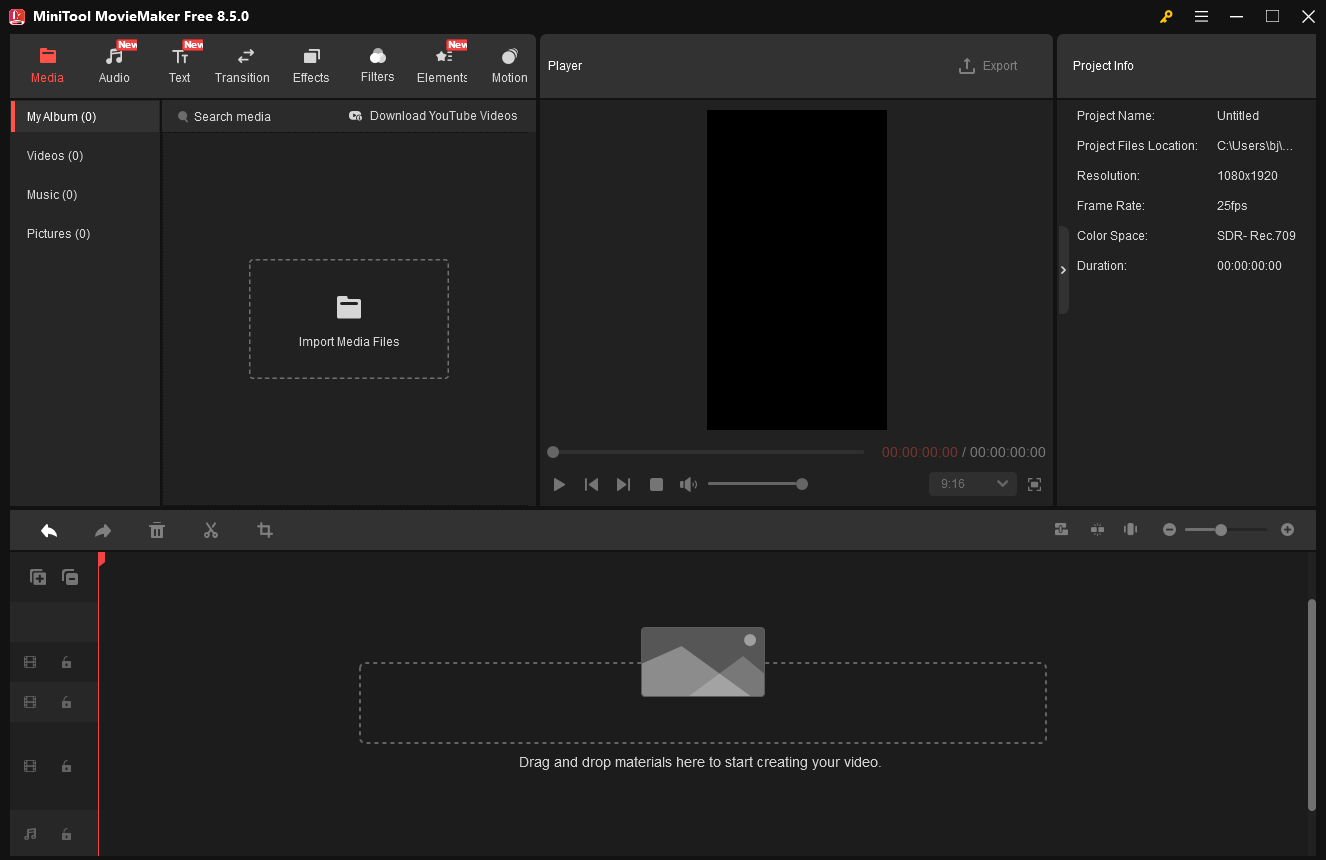Open the Elements panel

pyautogui.click(x=441, y=63)
